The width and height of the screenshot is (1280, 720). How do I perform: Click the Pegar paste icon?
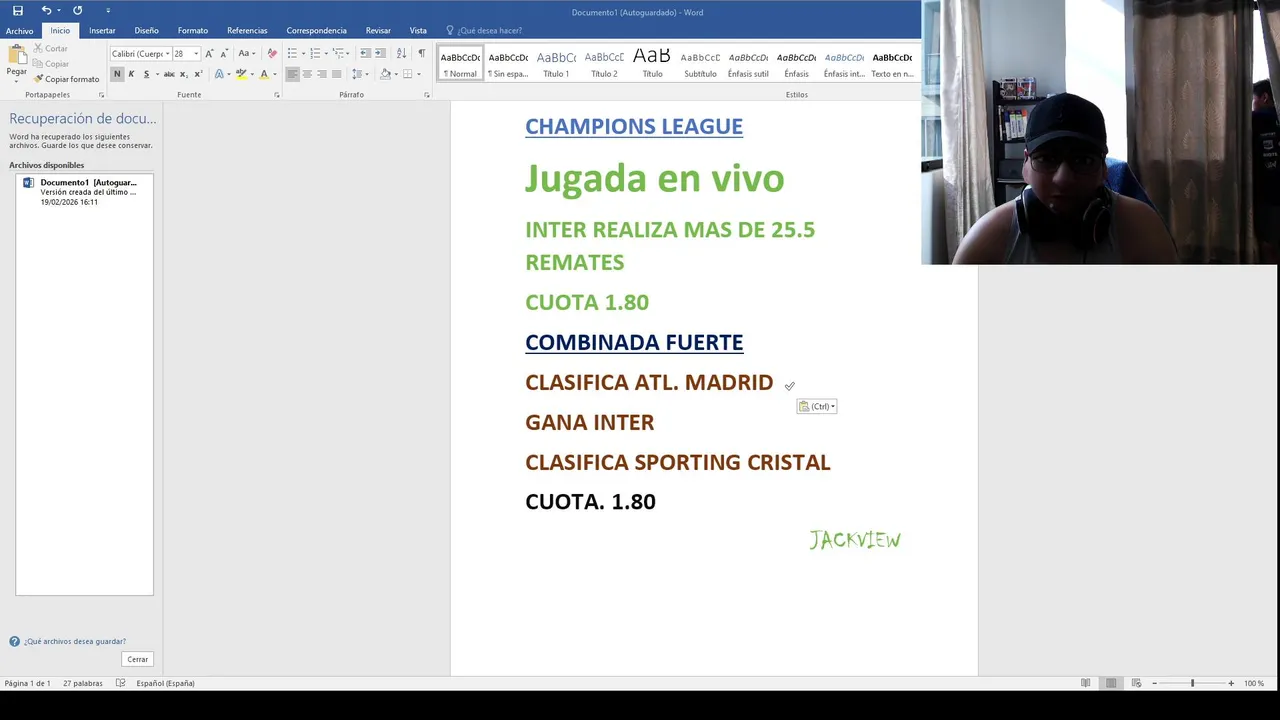[x=17, y=56]
